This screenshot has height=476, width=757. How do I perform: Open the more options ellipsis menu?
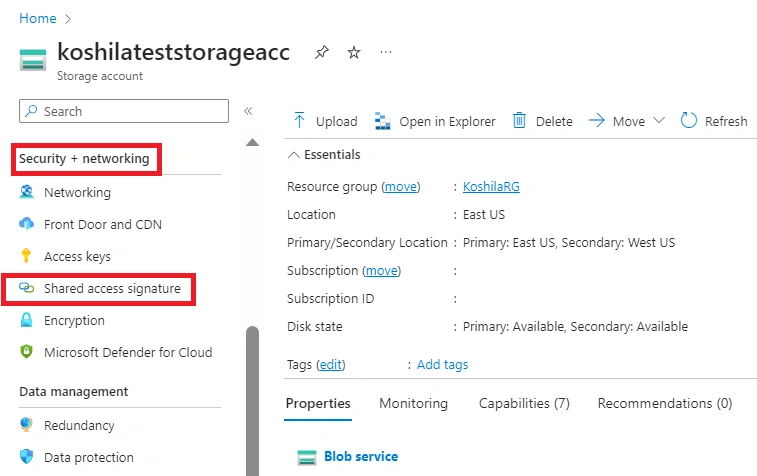pyautogui.click(x=386, y=52)
